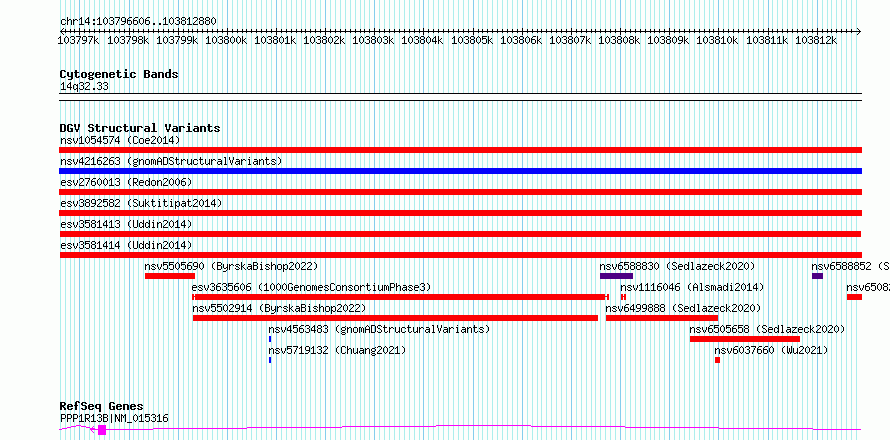
Task: Click the DGV Structural Variants track title
Action: [x=140, y=128]
